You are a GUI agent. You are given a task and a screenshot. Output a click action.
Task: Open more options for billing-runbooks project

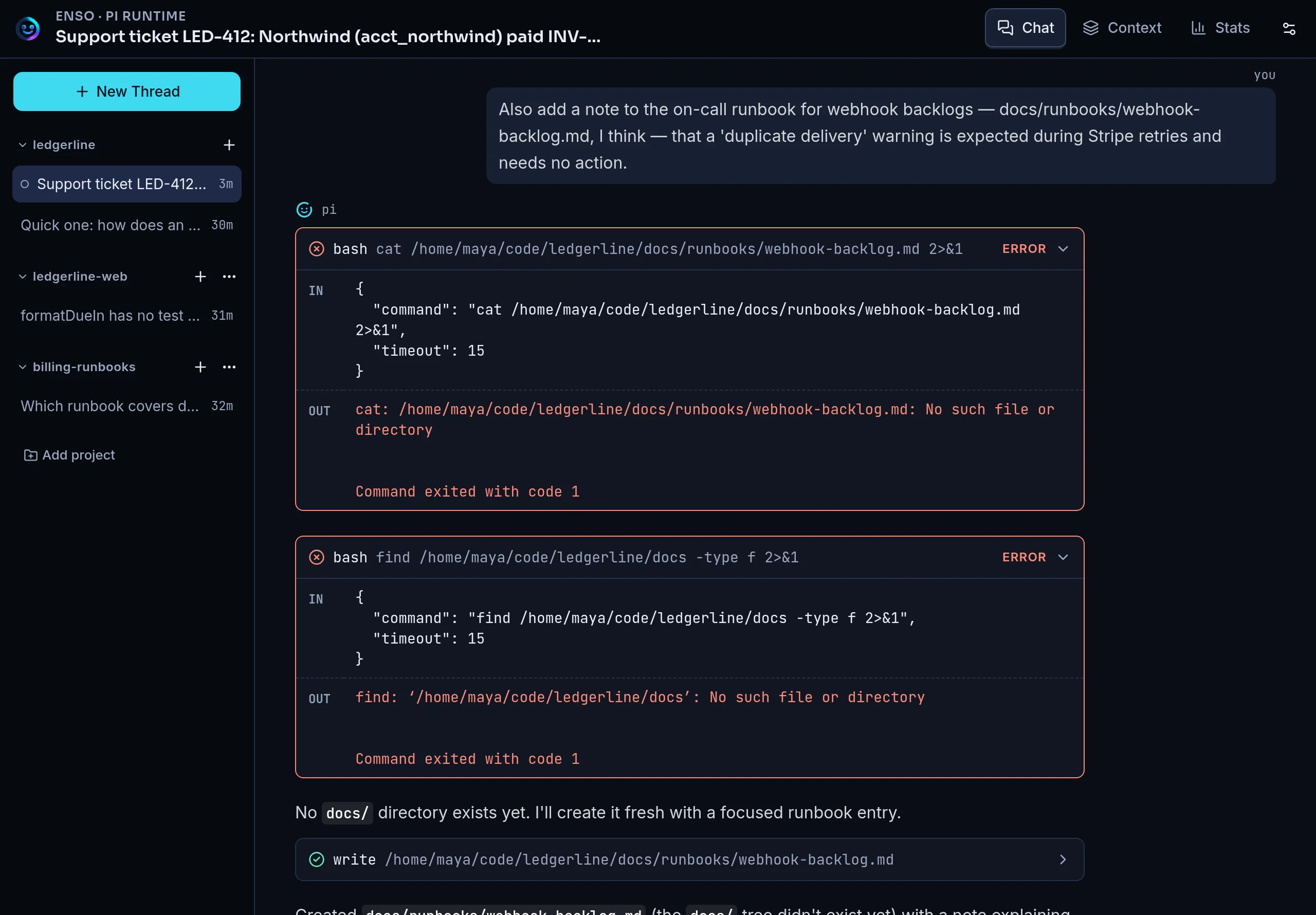(229, 368)
